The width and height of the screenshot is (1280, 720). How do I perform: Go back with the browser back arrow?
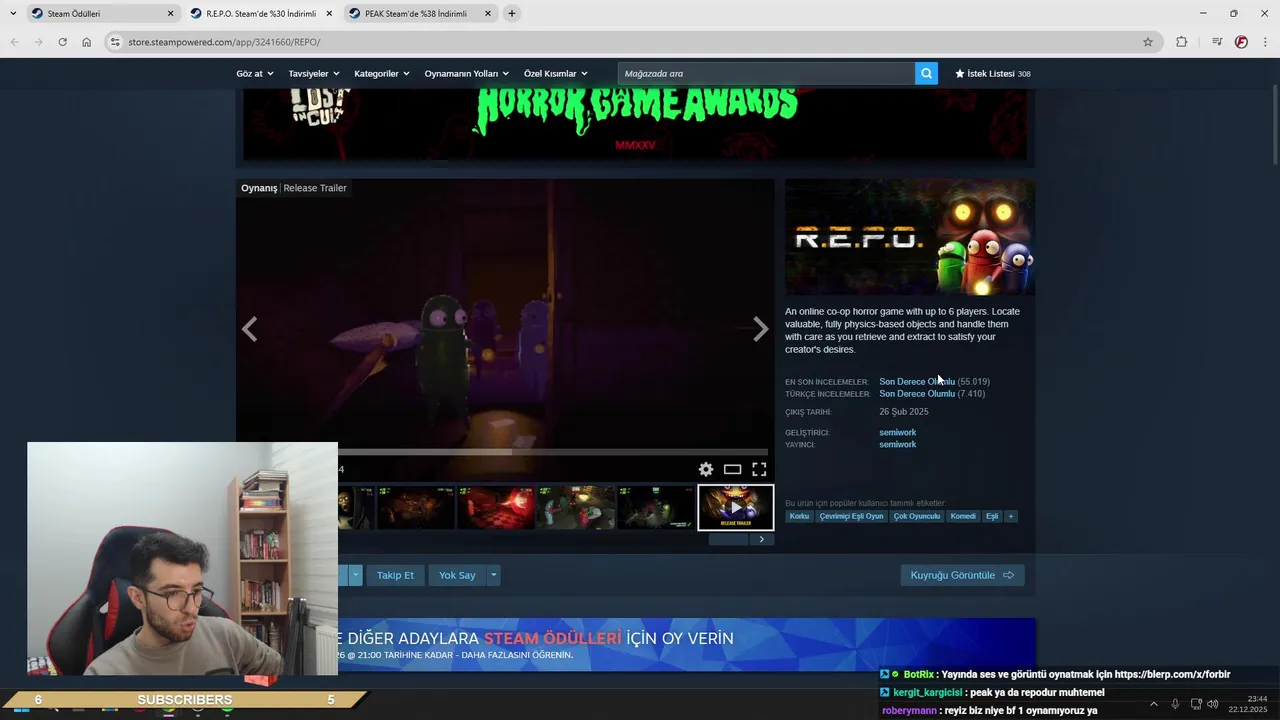pos(14,42)
